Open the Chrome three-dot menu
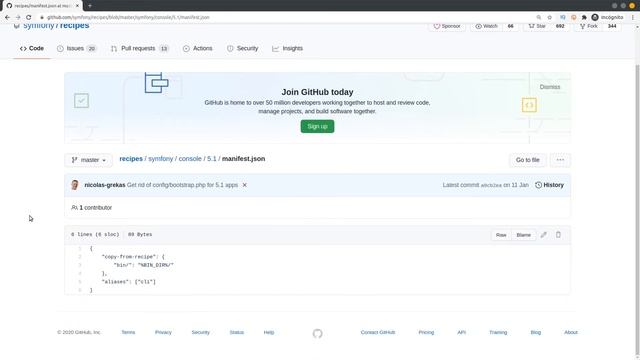The height and width of the screenshot is (360, 640). coord(633,18)
